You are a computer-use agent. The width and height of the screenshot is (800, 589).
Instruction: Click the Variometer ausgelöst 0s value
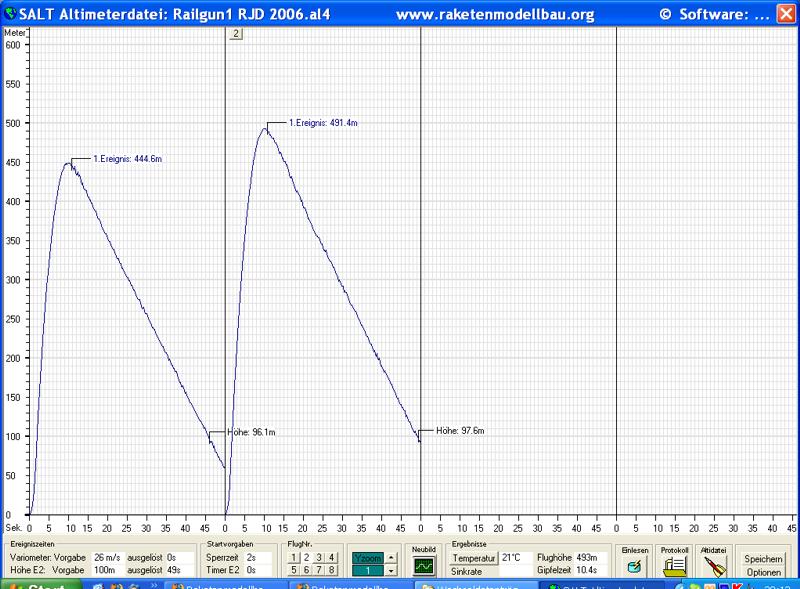[180, 557]
